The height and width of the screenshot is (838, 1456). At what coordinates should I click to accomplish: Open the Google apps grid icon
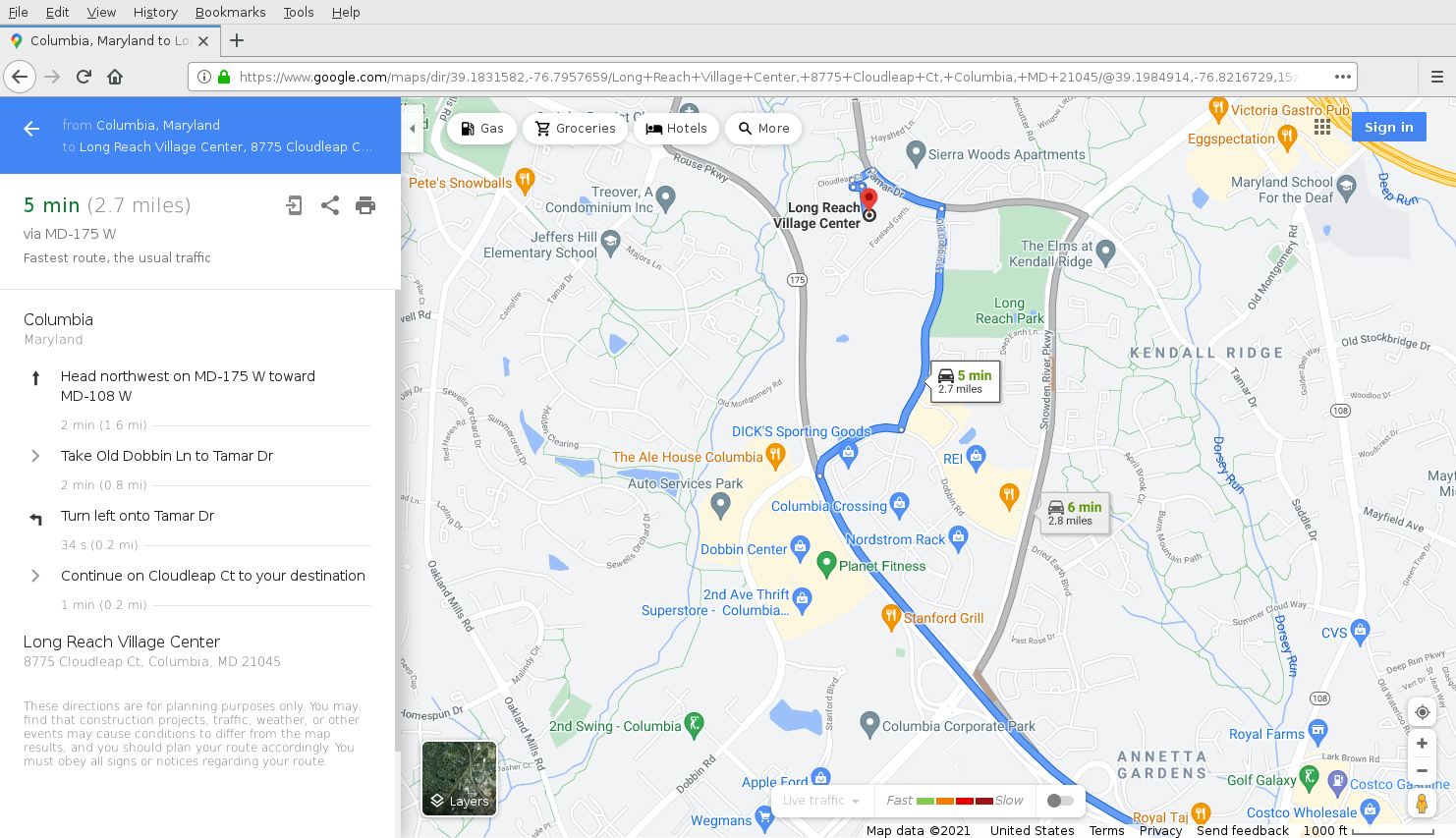[x=1322, y=127]
